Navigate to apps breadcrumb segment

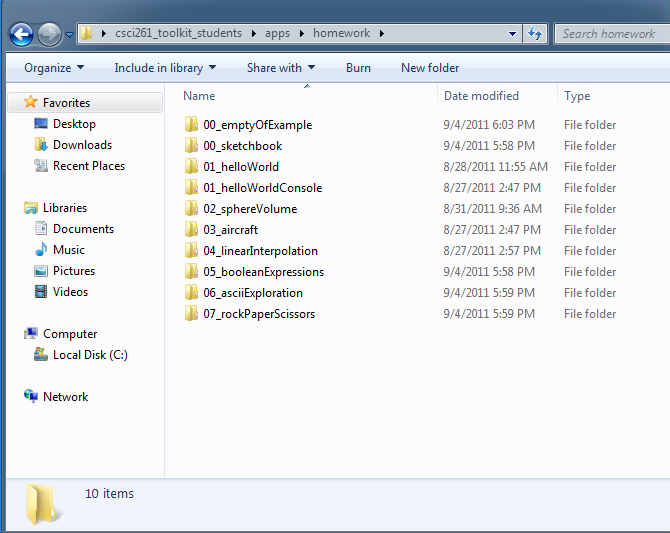tap(277, 33)
